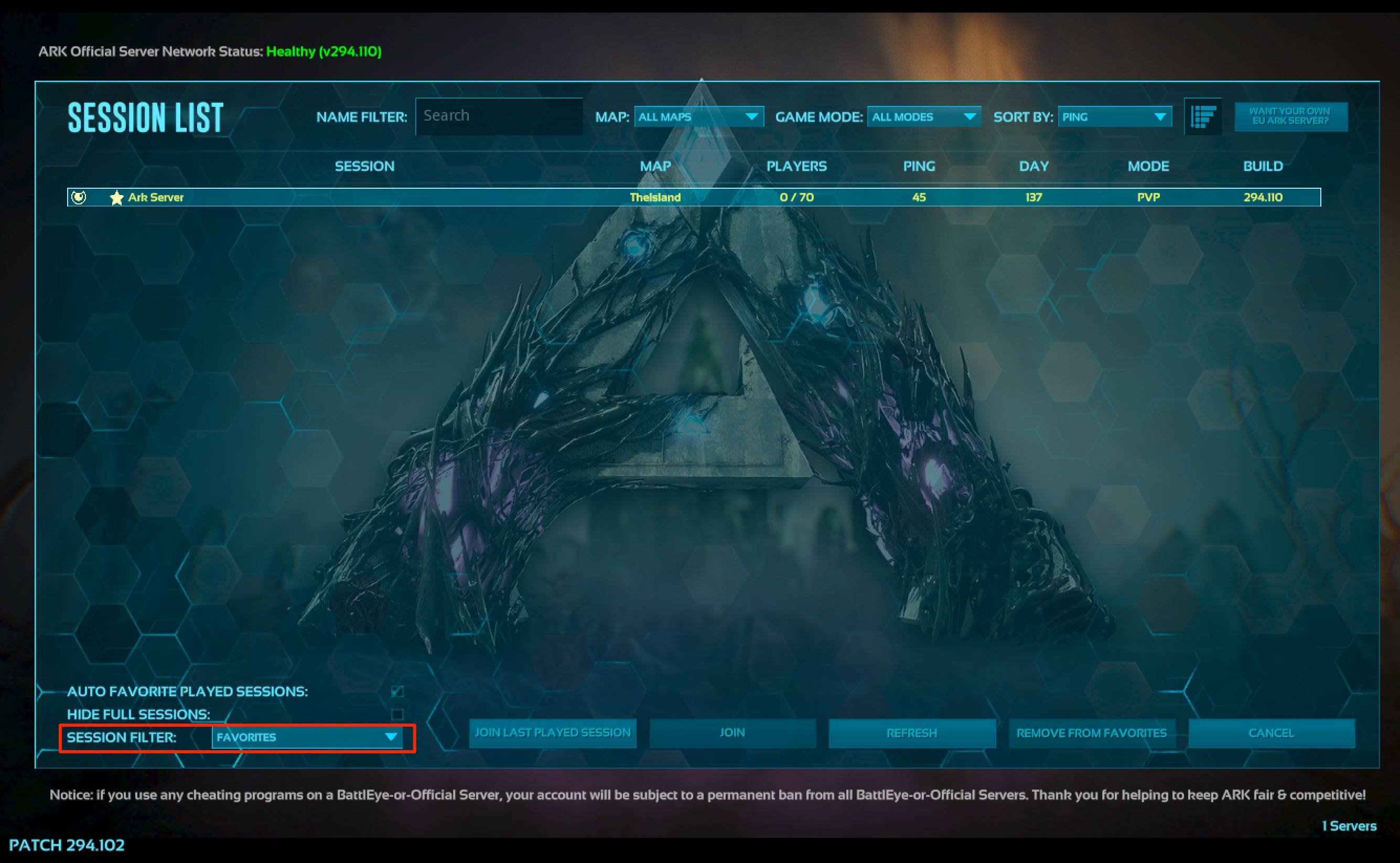Click REMOVE FROM FAVORITES

(1092, 733)
